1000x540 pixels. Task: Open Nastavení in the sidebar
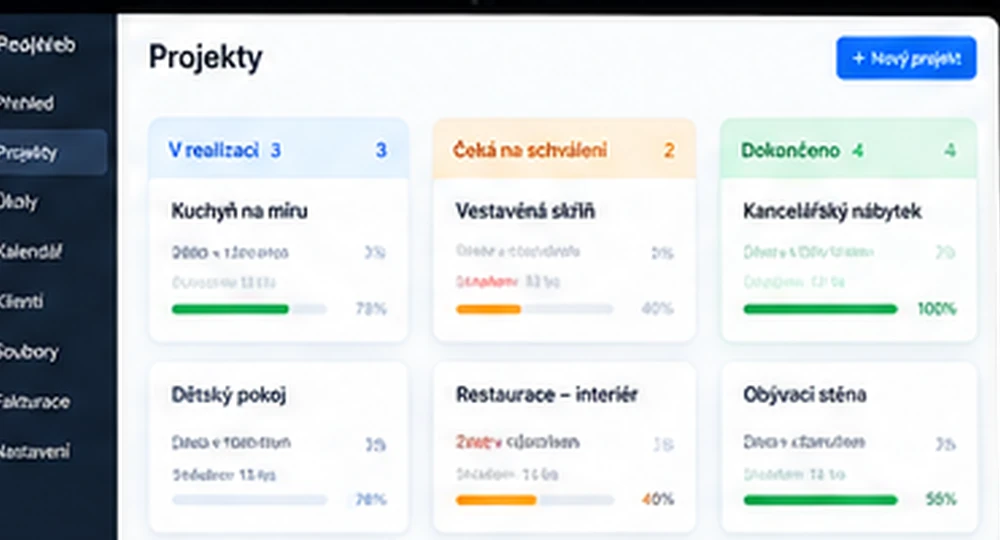35,451
